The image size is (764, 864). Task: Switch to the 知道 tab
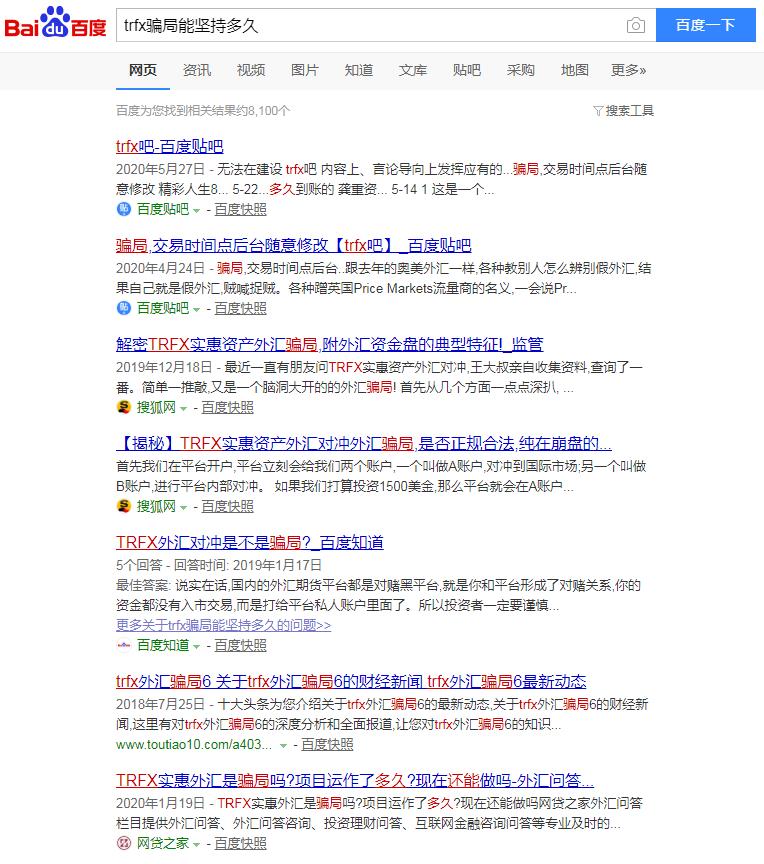point(359,70)
